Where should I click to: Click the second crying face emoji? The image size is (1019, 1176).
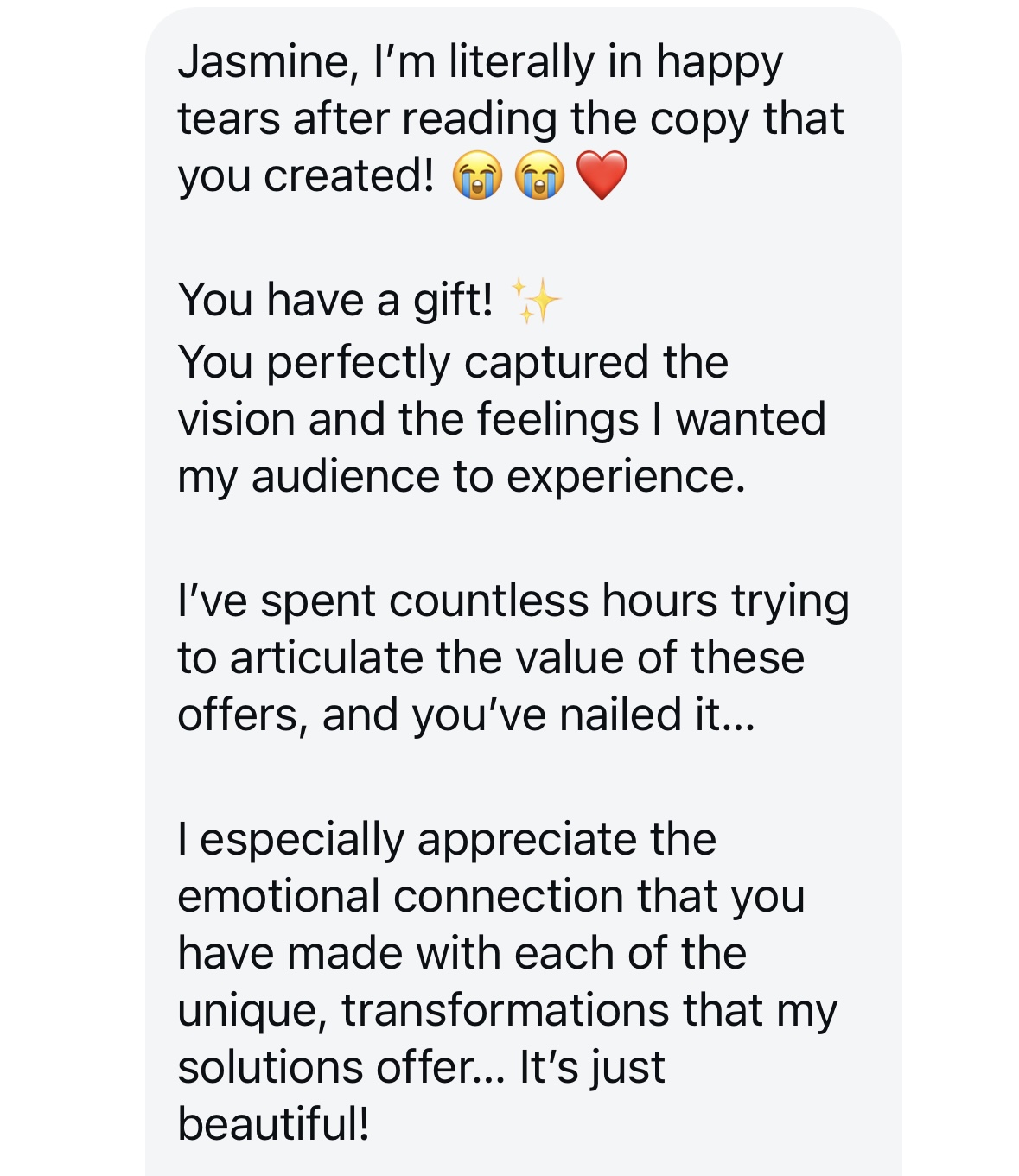(539, 176)
